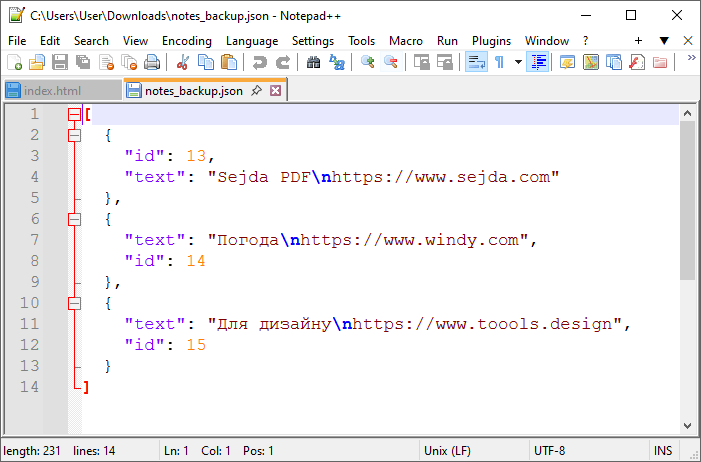Click the vertical scrollbar thumb

tap(687, 200)
